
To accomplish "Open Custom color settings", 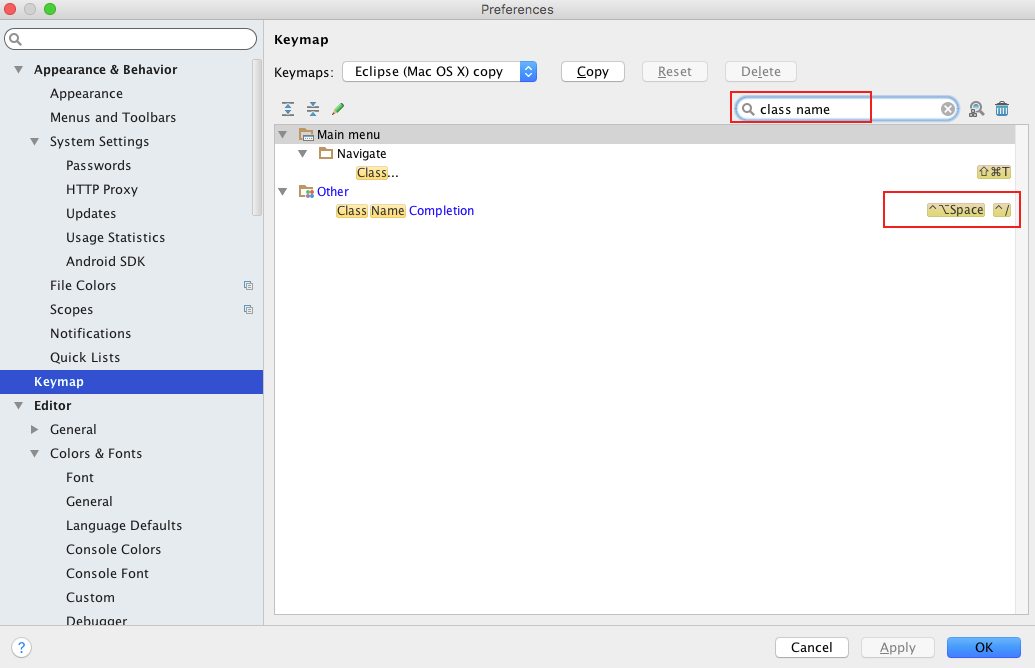I will tap(90, 597).
